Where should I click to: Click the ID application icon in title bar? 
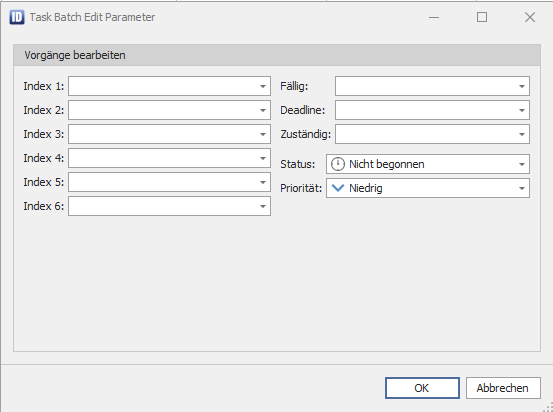[17, 17]
